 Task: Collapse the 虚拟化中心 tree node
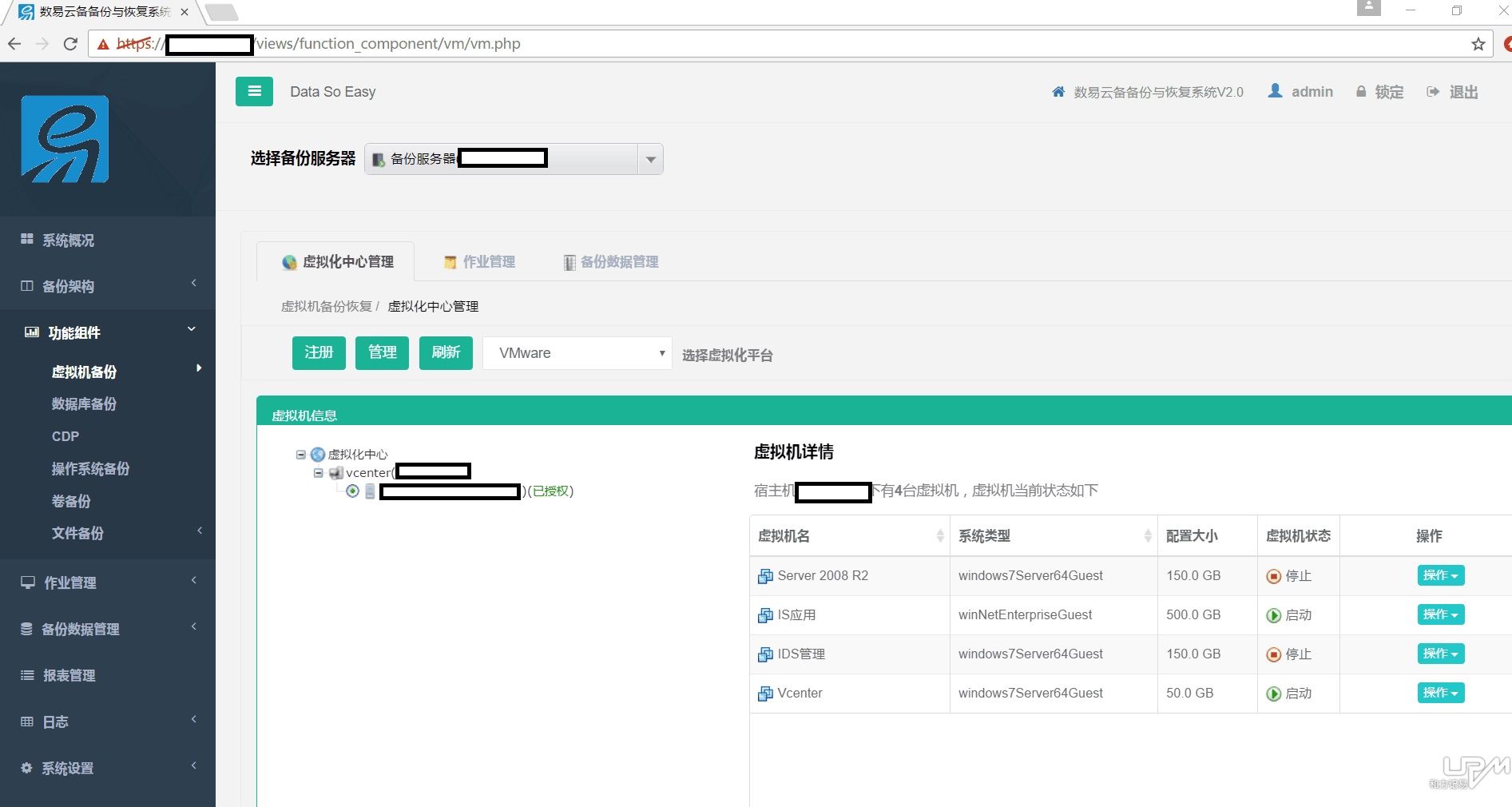point(301,455)
